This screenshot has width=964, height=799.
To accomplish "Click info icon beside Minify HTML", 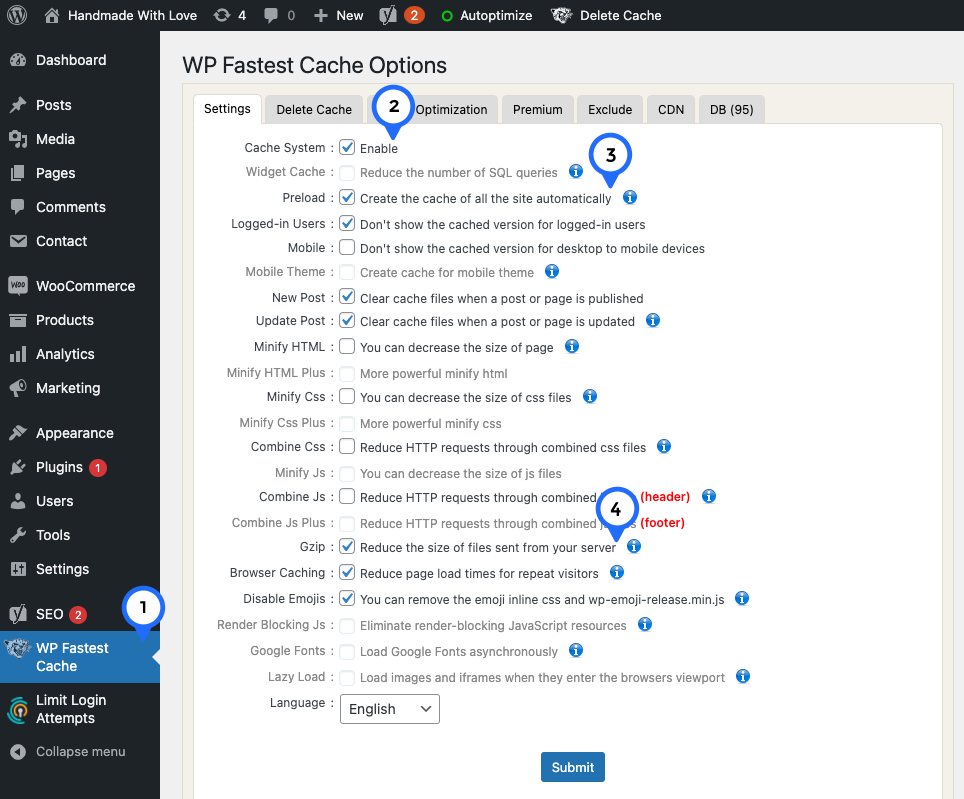I will click(572, 347).
